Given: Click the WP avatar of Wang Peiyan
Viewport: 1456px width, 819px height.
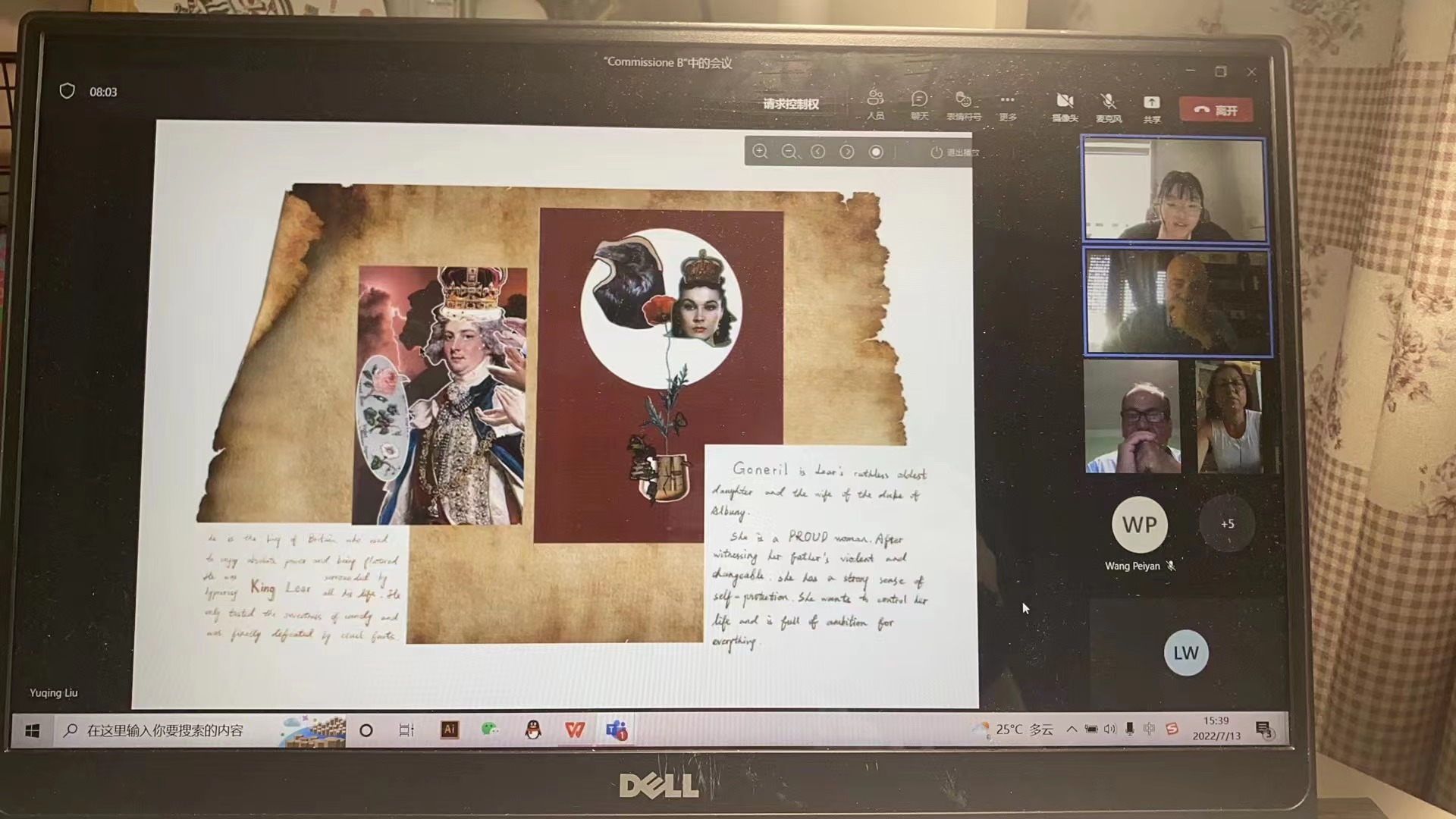Looking at the screenshot, I should coord(1139,525).
